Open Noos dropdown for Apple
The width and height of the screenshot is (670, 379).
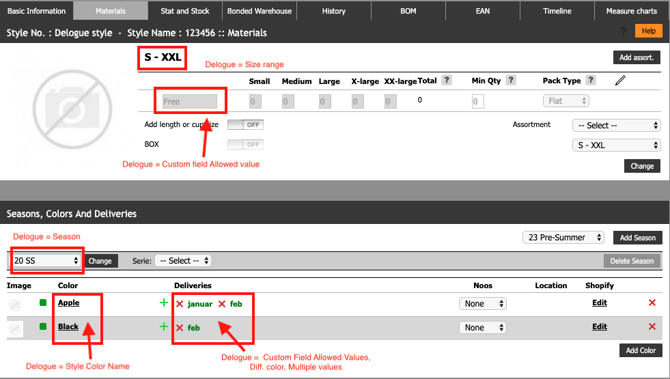coord(482,304)
